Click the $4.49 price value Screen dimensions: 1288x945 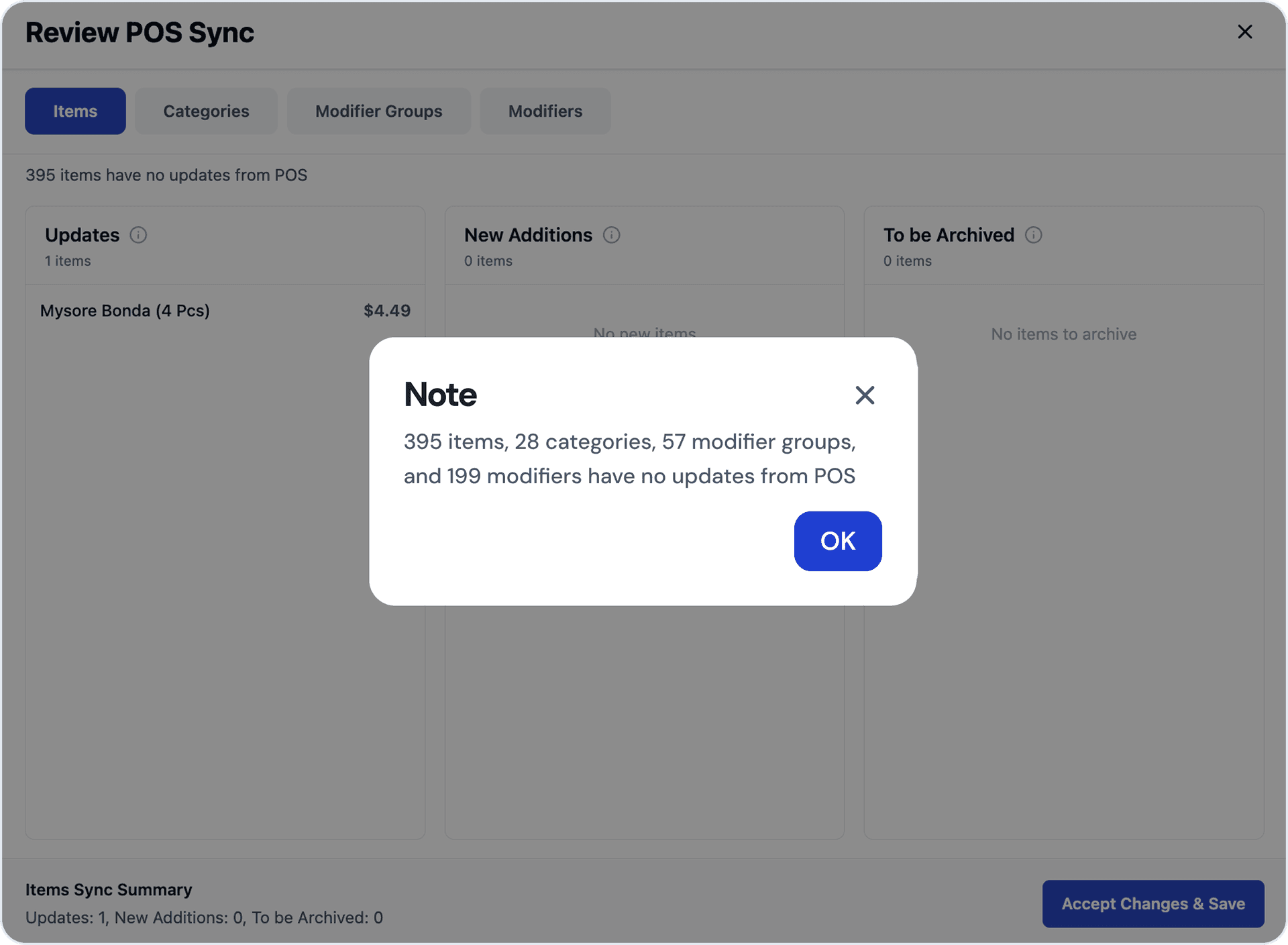click(387, 311)
